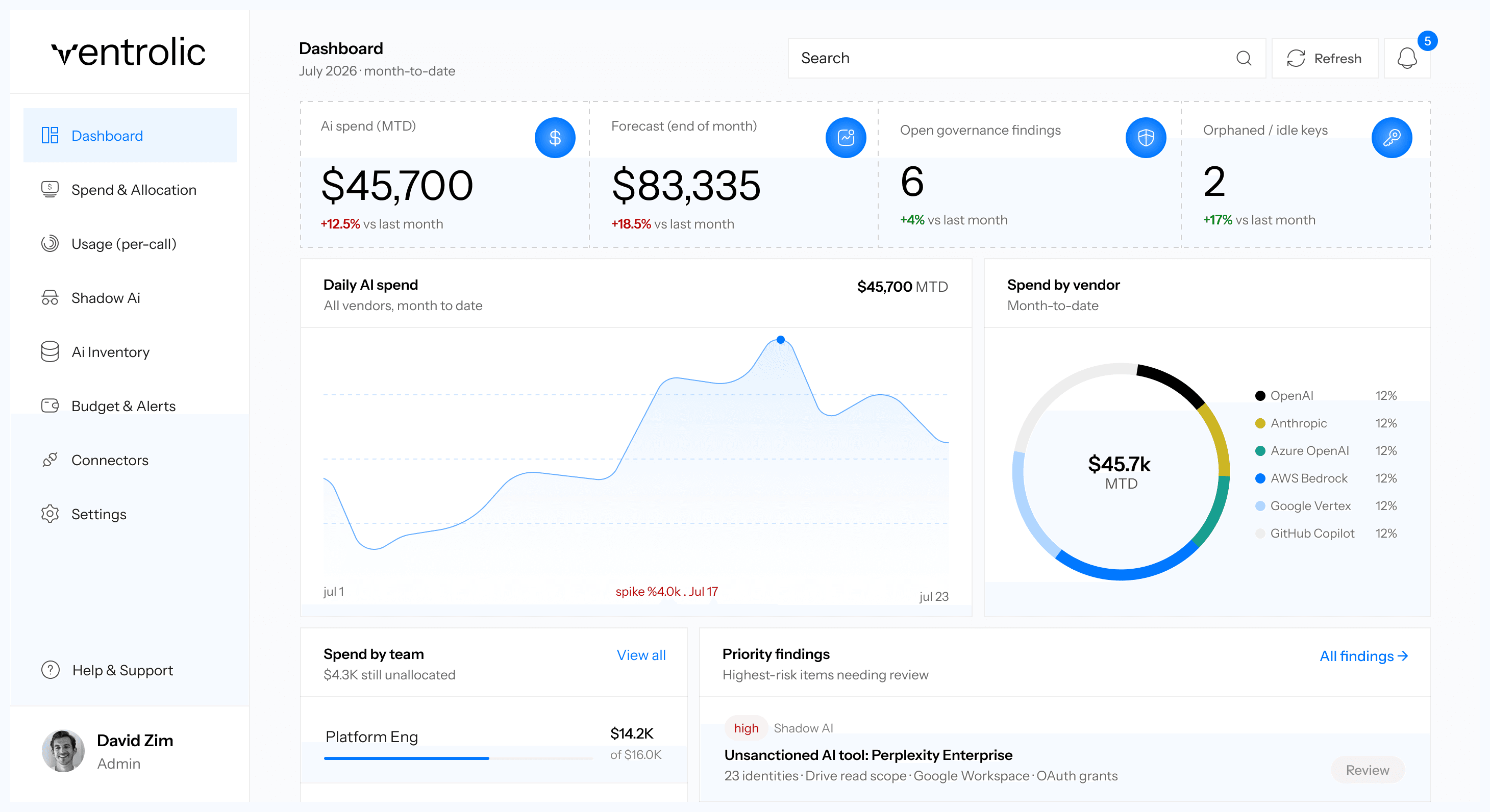Click the Shadow Ai incognito icon
Viewport: 1490px width, 812px height.
pyautogui.click(x=49, y=298)
